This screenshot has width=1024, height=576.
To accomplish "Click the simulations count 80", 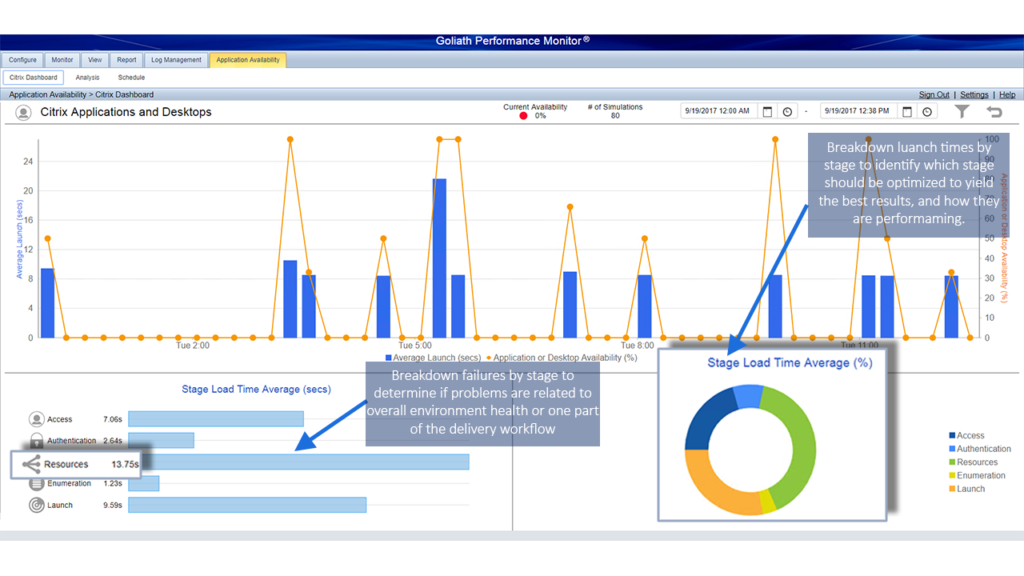I will (x=615, y=116).
